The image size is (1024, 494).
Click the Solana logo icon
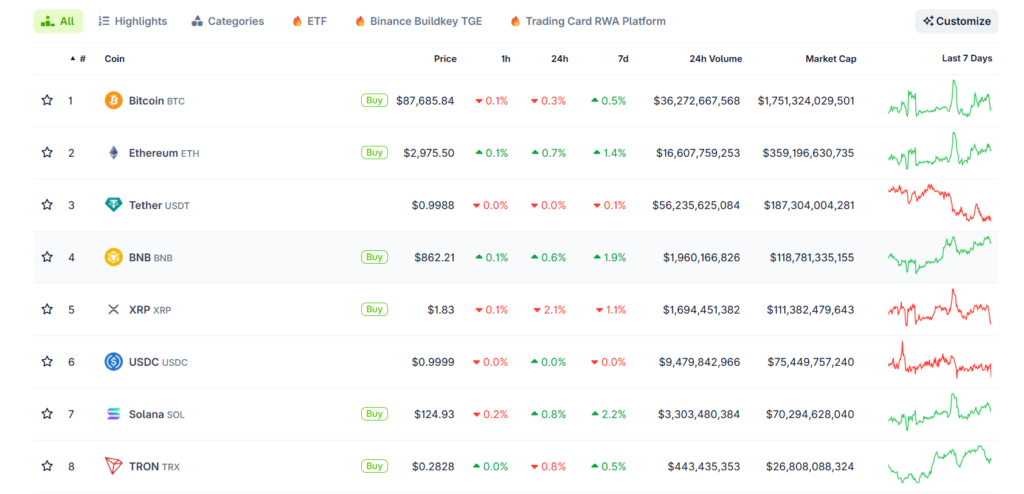pos(114,414)
